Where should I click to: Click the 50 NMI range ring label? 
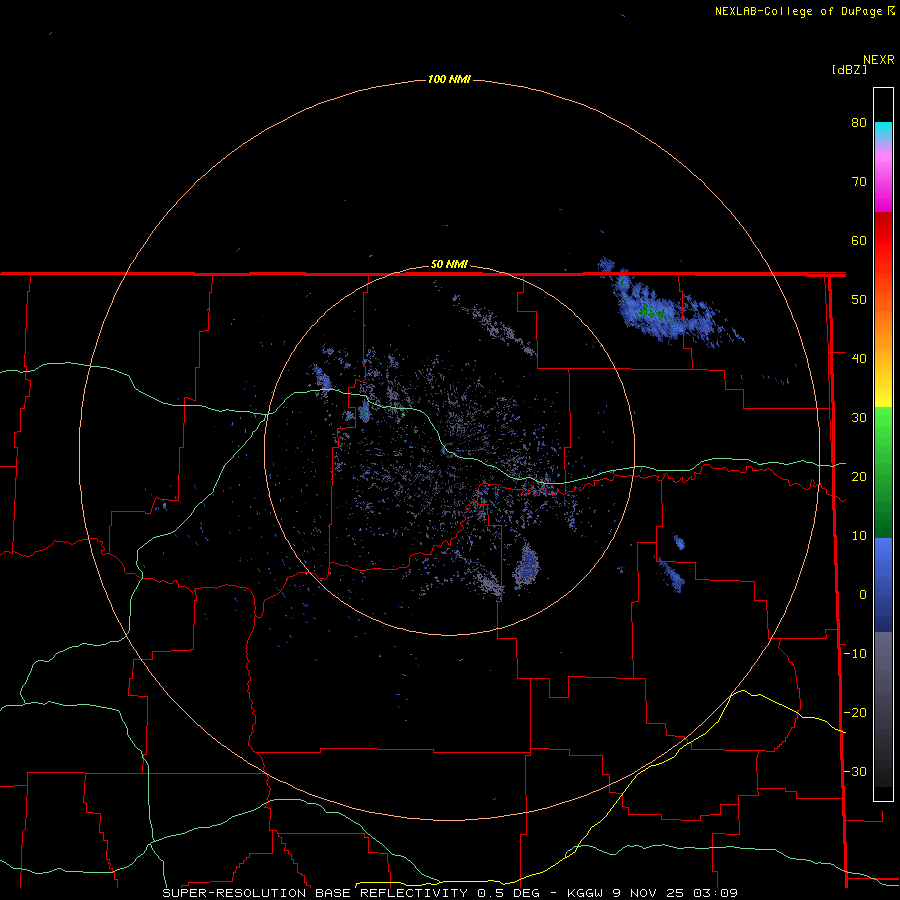(x=449, y=265)
